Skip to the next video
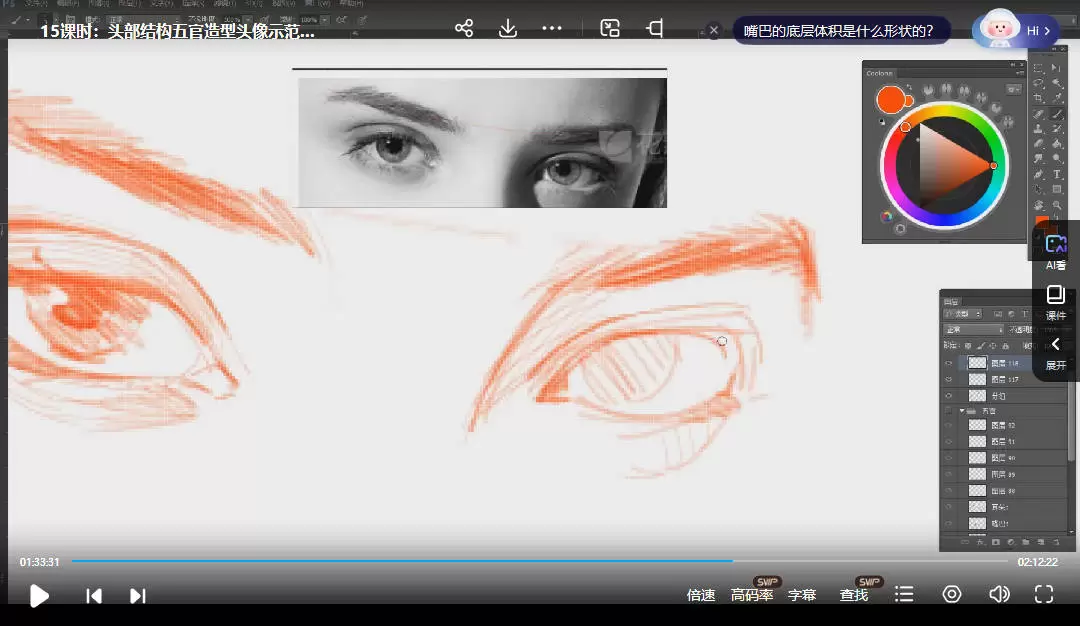The image size is (1080, 626). tap(138, 596)
